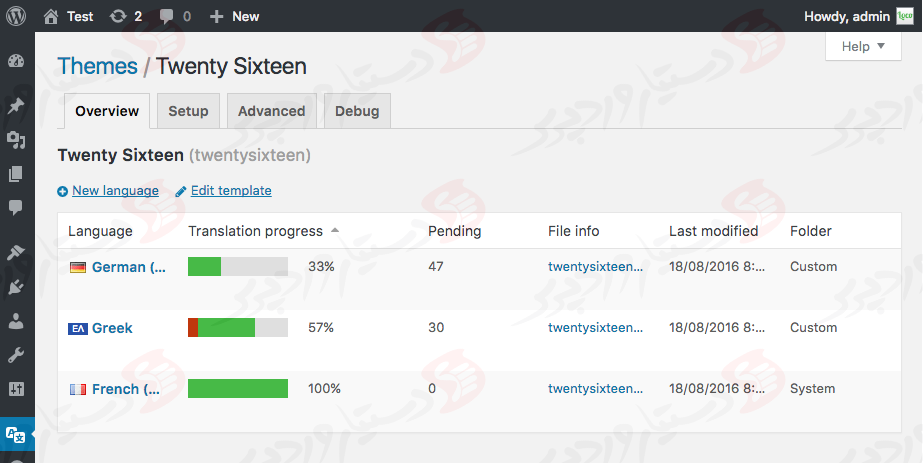
Task: Click the Greek translation progress bar
Action: [238, 328]
